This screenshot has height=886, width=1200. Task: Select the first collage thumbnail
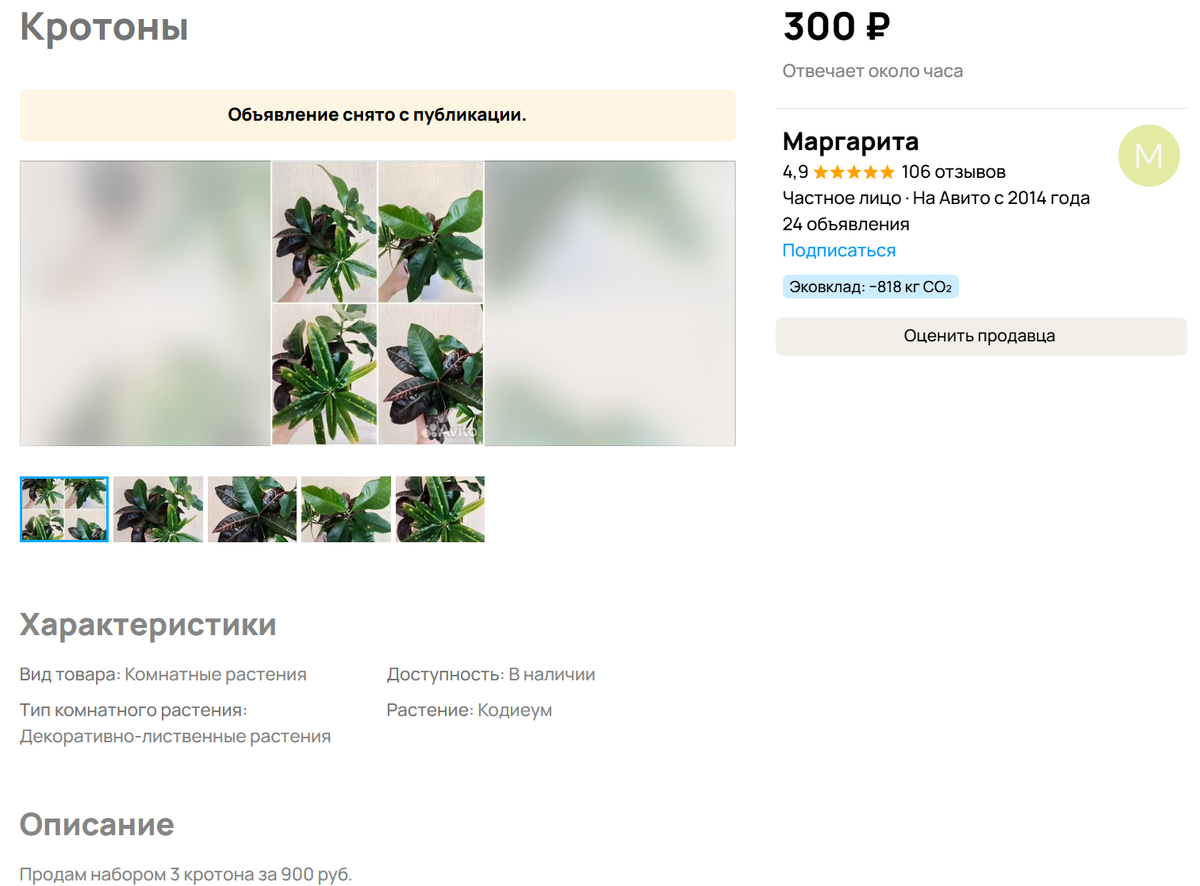pyautogui.click(x=64, y=509)
